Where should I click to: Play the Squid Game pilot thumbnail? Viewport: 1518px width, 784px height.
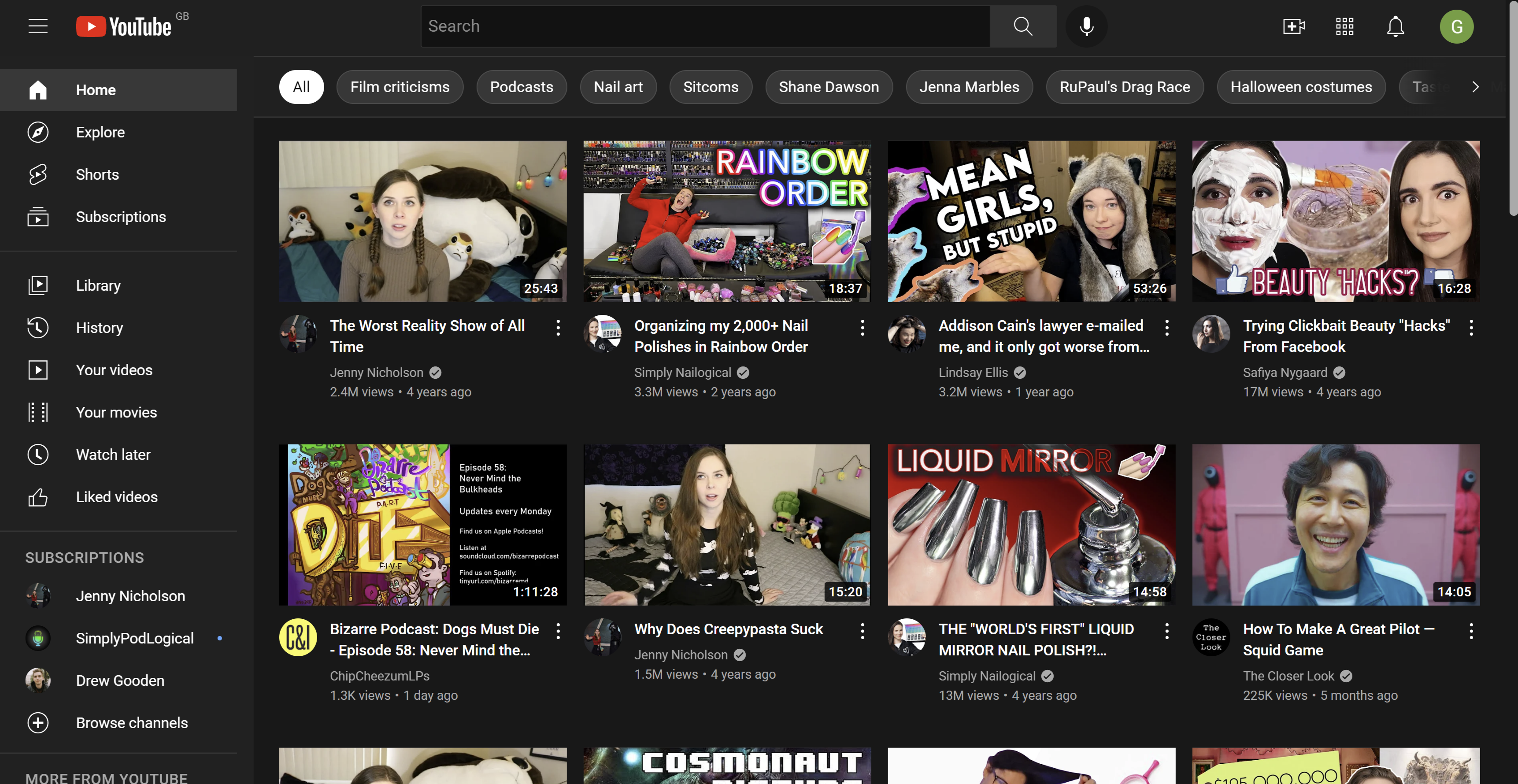coord(1335,524)
